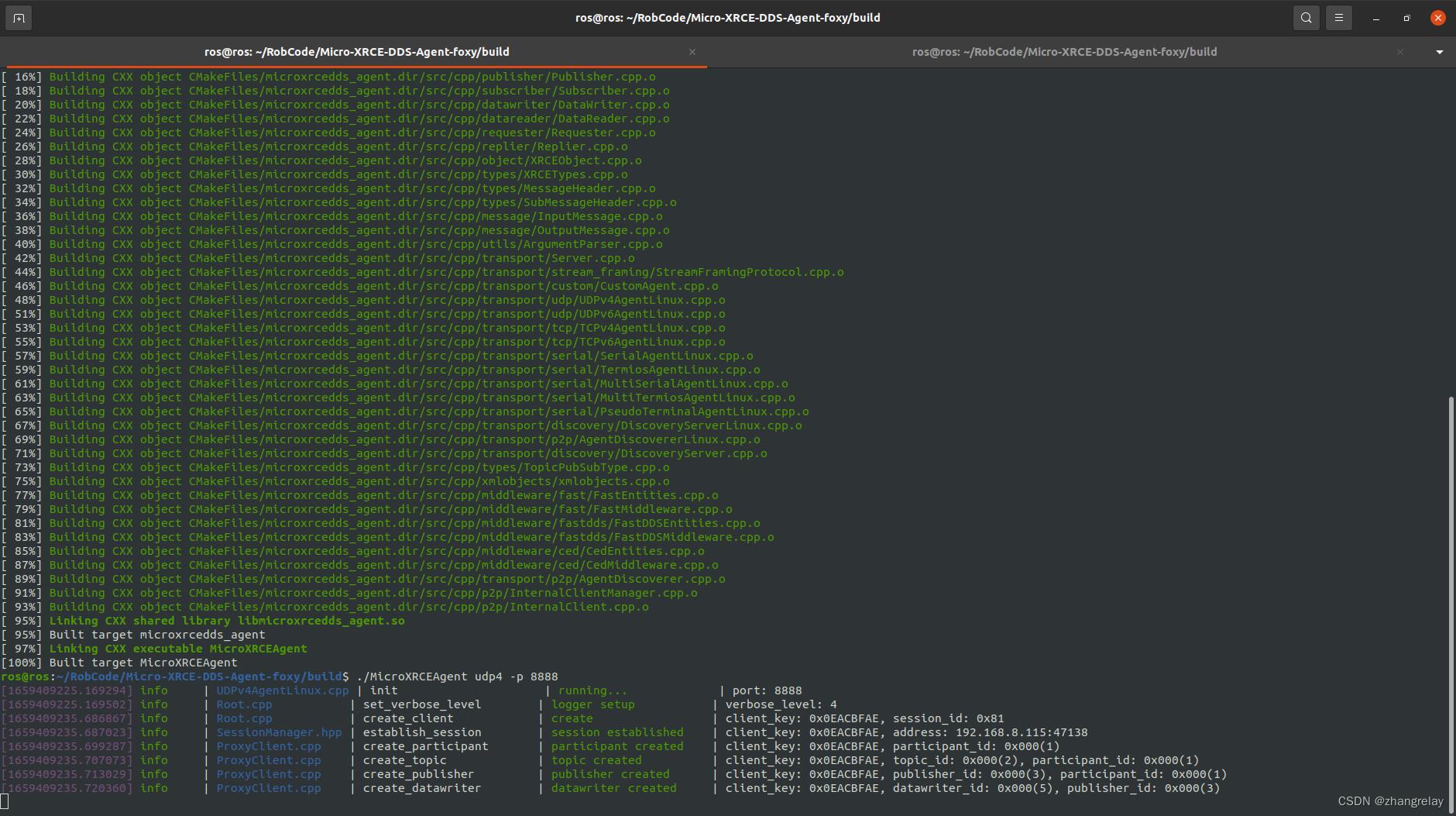
Task: Click 'session_id: 0x81' in the log
Action: click(949, 718)
